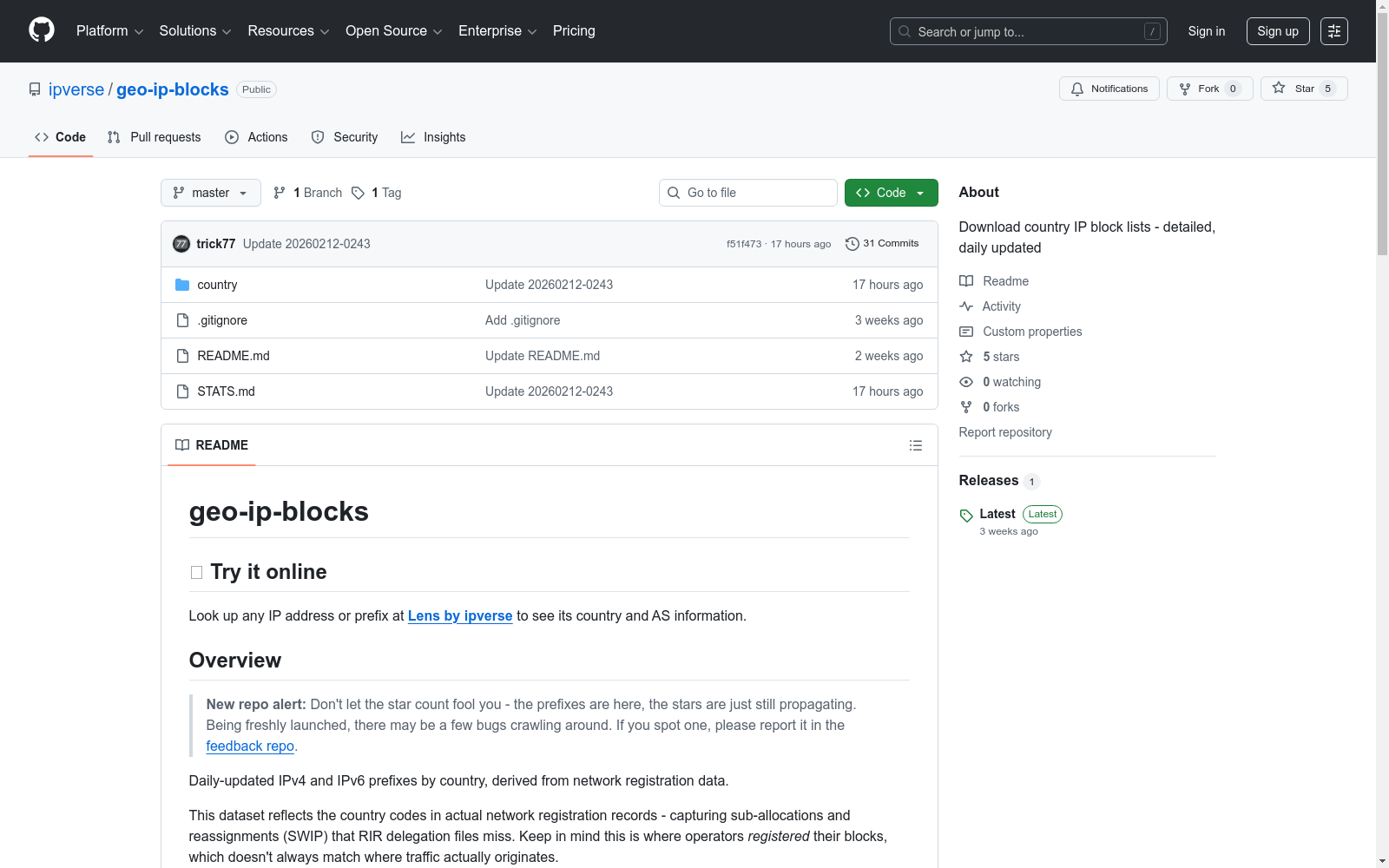Follow the Lens by ipverse link
1389x868 pixels.
pos(460,615)
